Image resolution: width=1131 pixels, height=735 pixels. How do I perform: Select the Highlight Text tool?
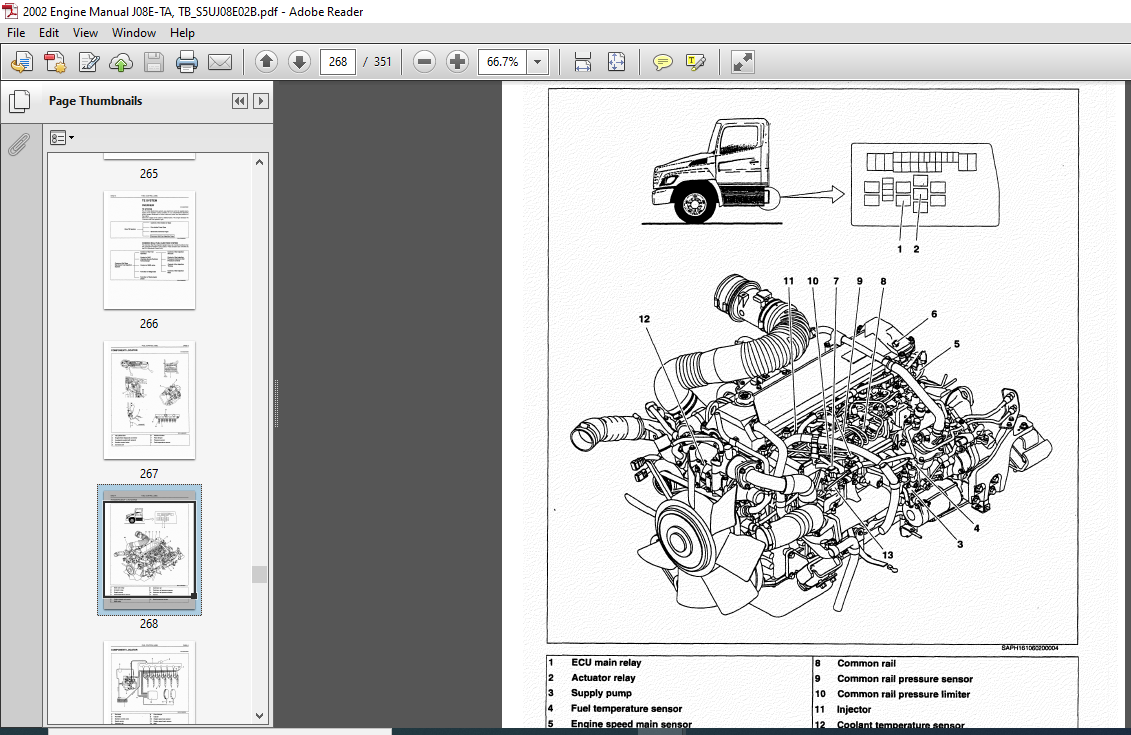click(x=695, y=62)
